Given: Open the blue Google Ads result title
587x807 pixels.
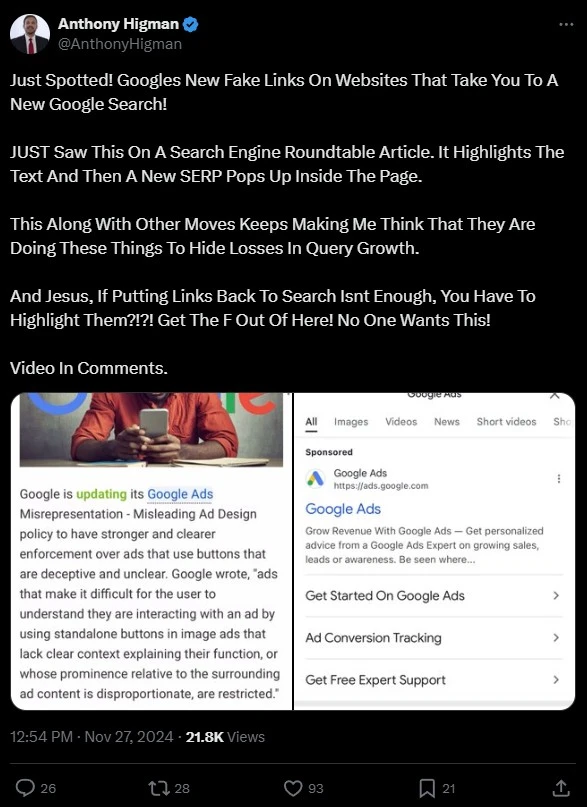Looking at the screenshot, I should [x=343, y=509].
